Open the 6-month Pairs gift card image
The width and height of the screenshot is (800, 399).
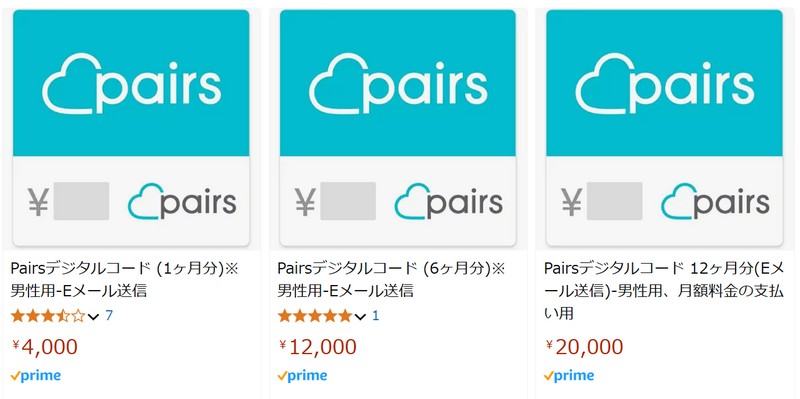point(398,128)
